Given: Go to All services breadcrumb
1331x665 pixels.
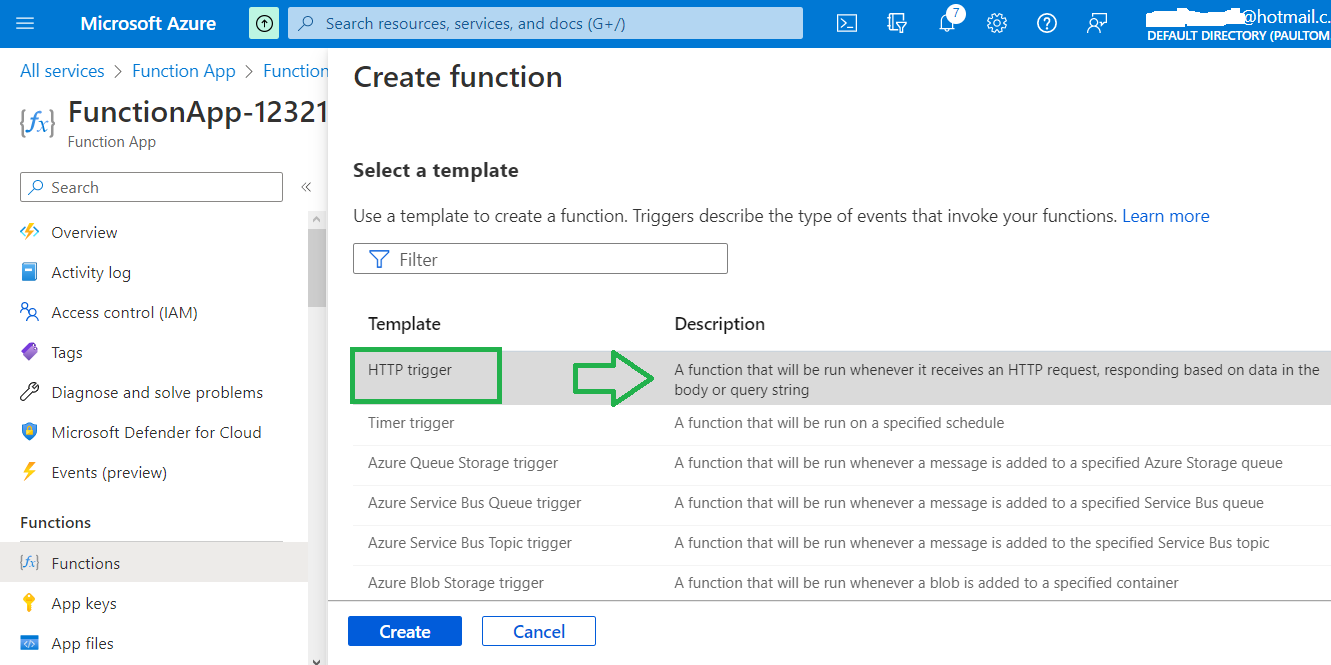Looking at the screenshot, I should tap(62, 71).
